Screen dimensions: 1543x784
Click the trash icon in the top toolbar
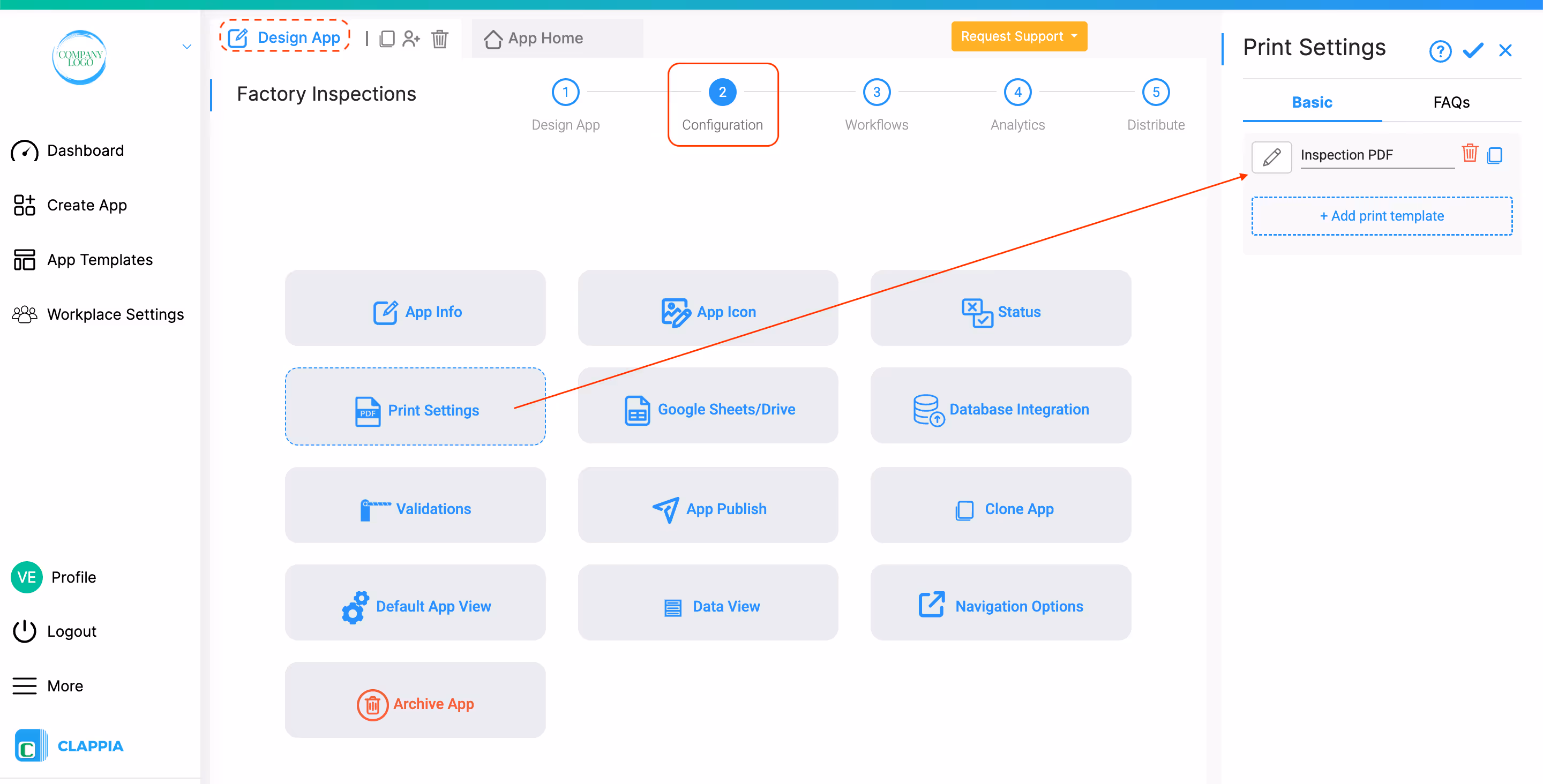440,39
